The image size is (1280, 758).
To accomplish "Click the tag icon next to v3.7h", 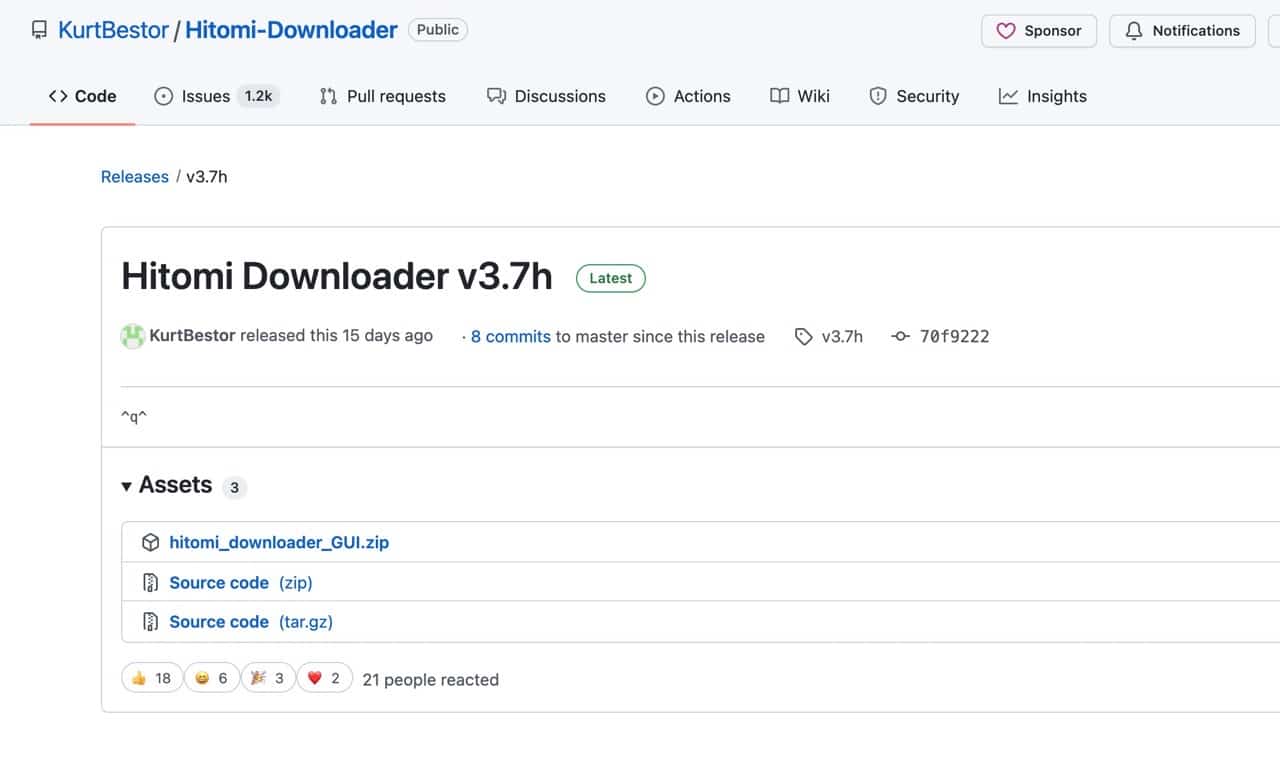I will pyautogui.click(x=804, y=337).
